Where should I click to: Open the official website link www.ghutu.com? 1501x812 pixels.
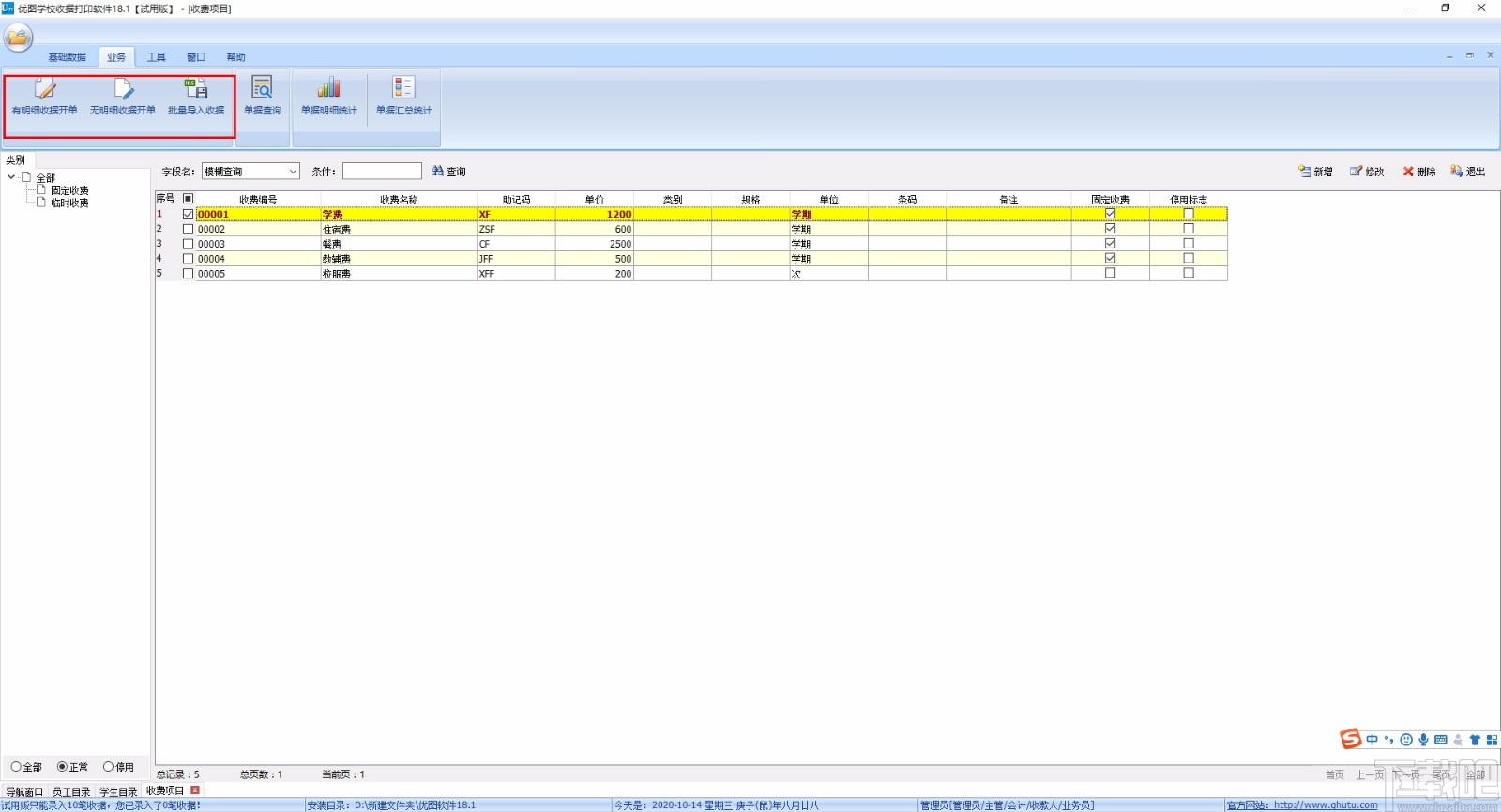tap(1326, 805)
